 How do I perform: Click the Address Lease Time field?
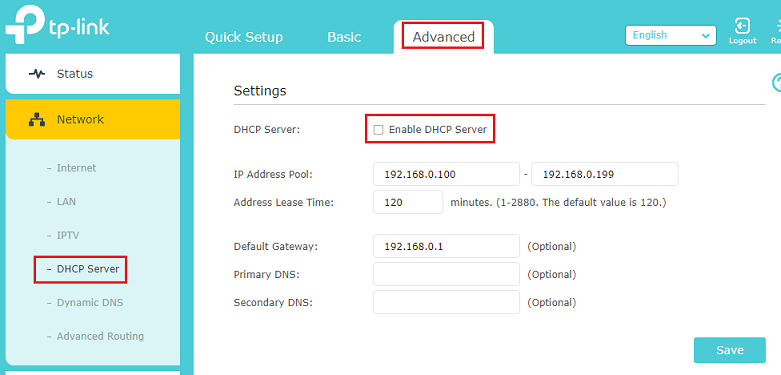[408, 202]
